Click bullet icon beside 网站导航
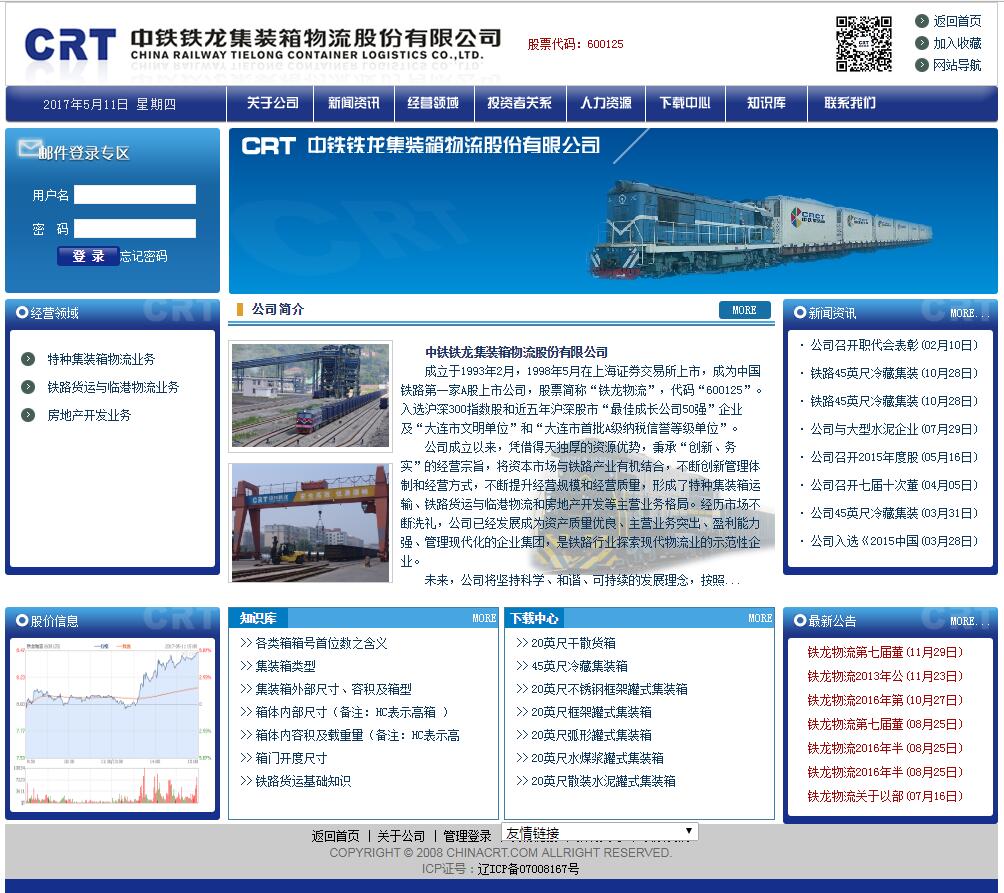Screen dimensions: 1004x893 pyautogui.click(x=921, y=65)
